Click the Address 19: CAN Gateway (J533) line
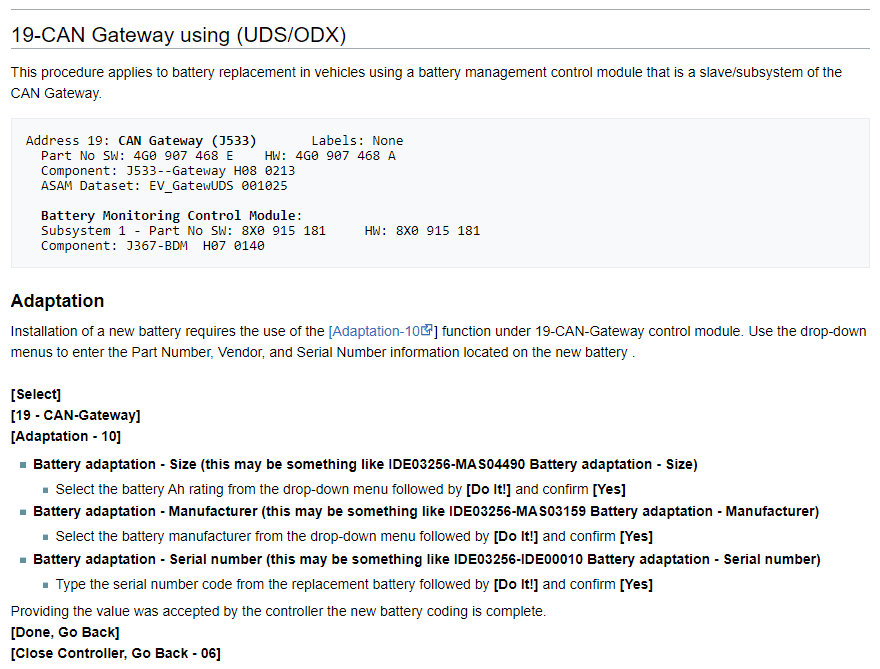 coord(141,141)
